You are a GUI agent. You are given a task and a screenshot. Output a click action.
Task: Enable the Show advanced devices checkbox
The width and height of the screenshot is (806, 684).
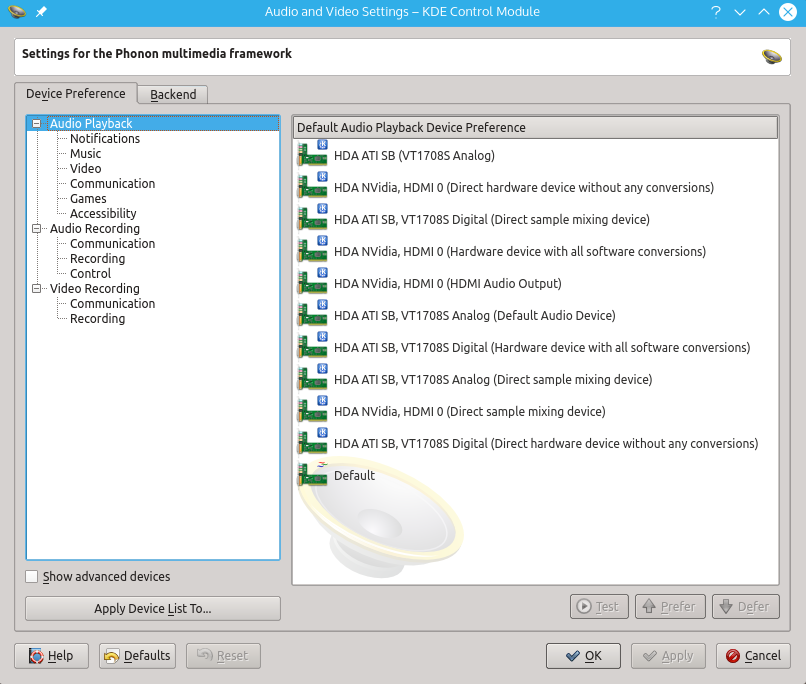[32, 577]
